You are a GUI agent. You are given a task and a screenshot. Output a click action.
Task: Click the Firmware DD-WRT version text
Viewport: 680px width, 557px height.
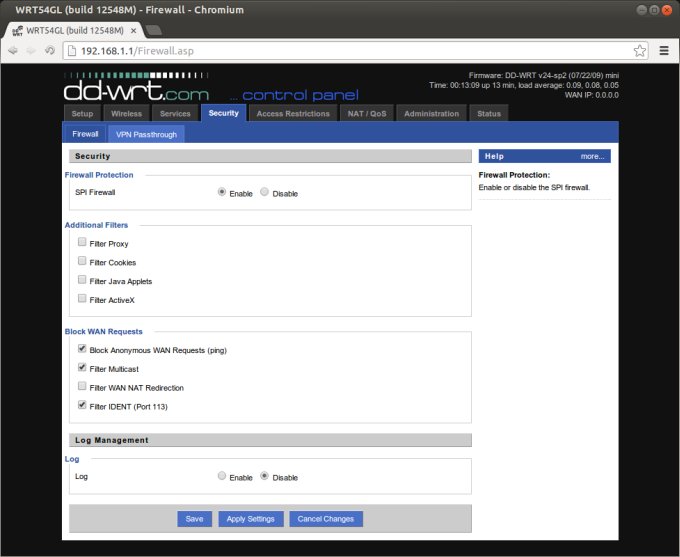coord(544,75)
